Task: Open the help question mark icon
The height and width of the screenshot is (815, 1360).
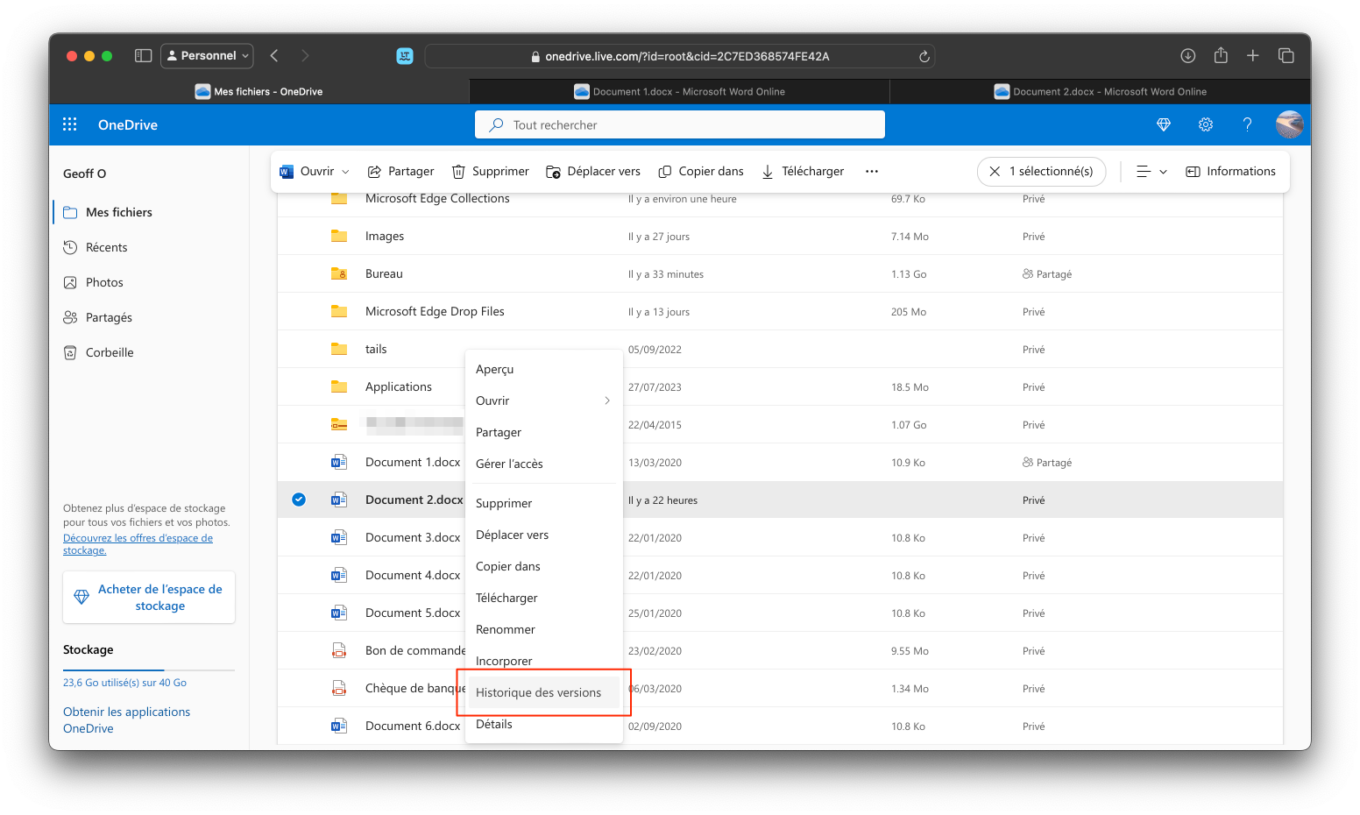Action: (x=1247, y=125)
